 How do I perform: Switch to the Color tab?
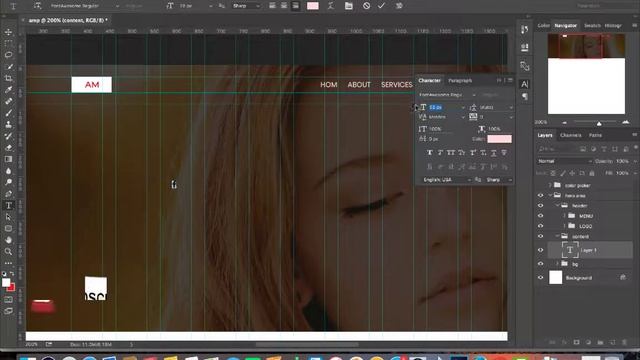pyautogui.click(x=543, y=25)
